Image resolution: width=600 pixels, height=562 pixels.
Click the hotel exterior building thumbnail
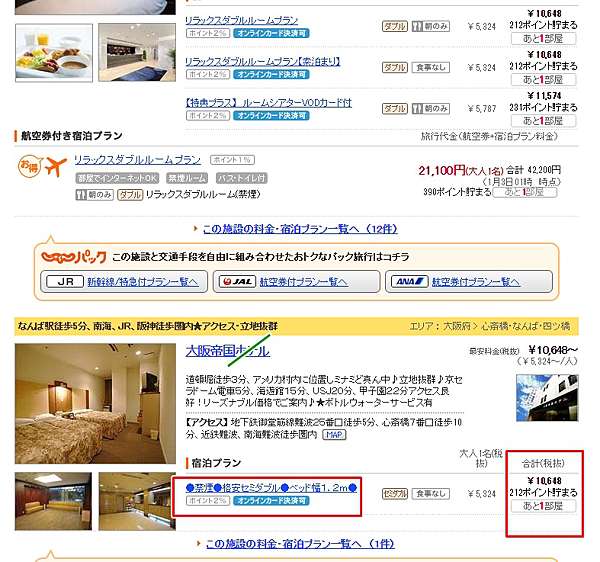(547, 398)
